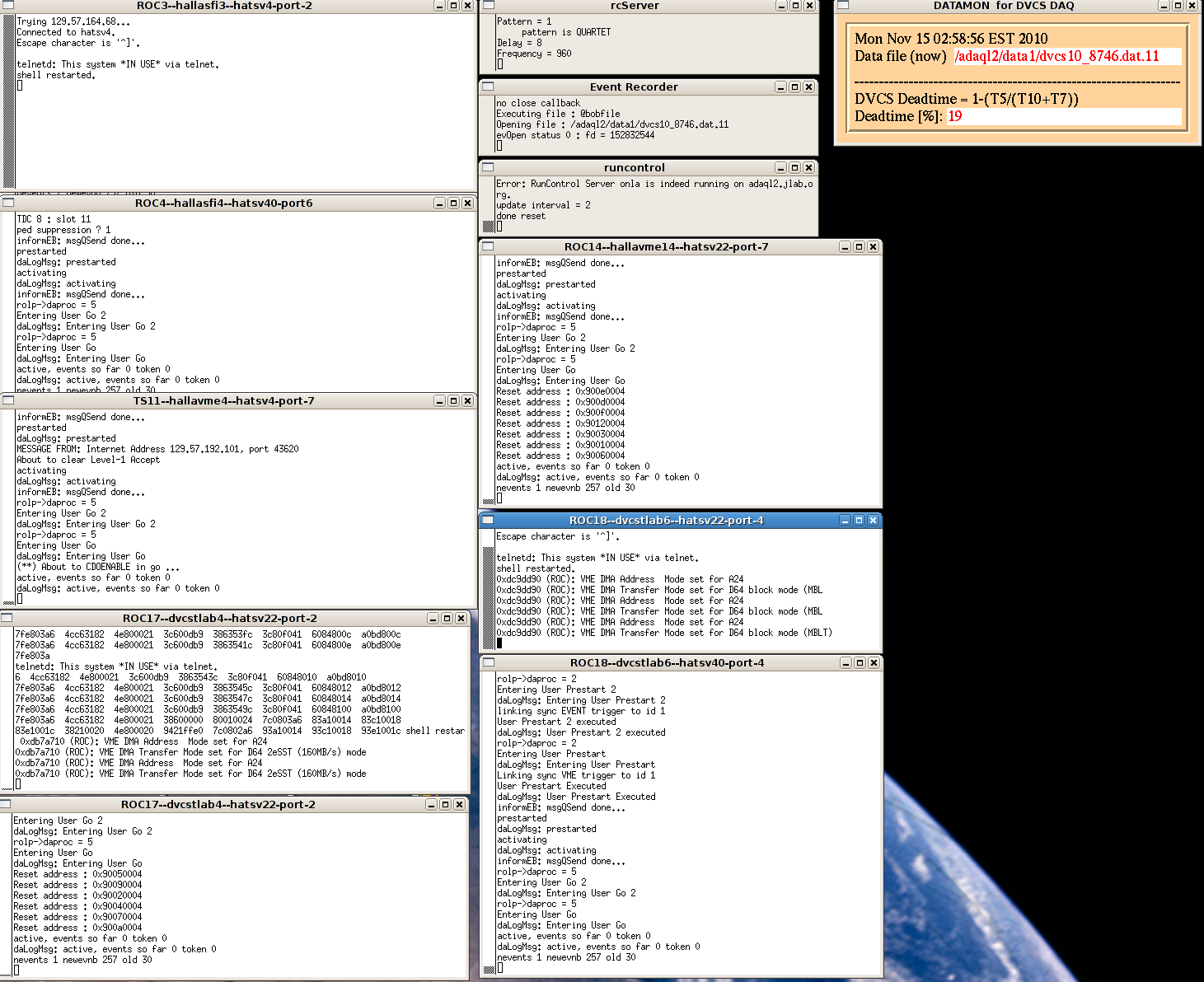Maximize the ROC14--hallavme14 terminal
This screenshot has height=982, width=1204.
859,246
